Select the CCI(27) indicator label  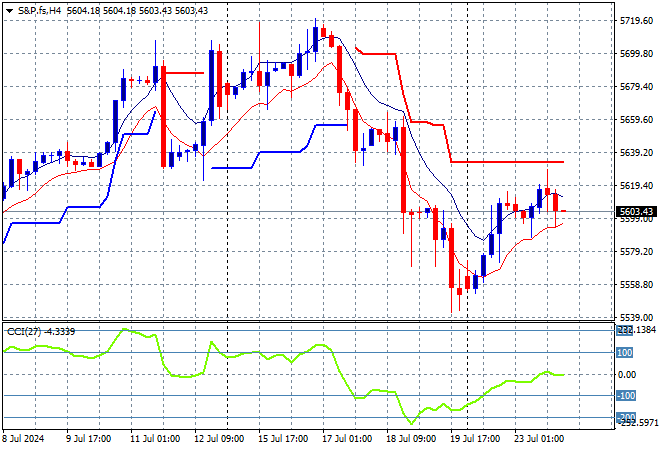[x=24, y=332]
